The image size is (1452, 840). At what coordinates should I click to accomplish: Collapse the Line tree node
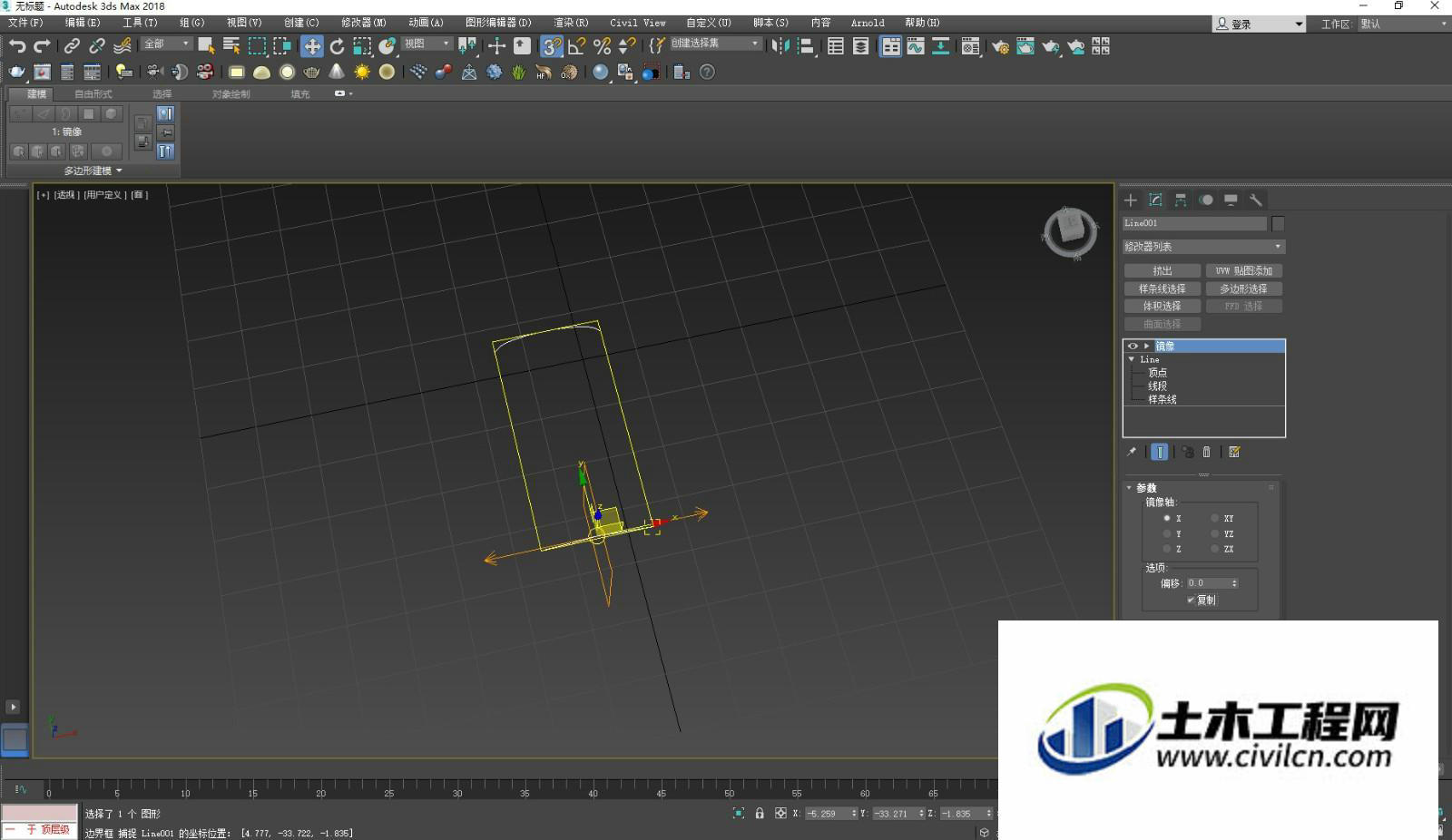point(1132,359)
